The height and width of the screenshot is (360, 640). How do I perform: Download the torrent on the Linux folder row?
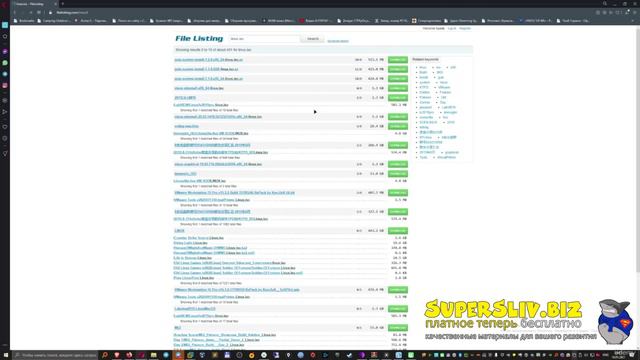point(398,231)
